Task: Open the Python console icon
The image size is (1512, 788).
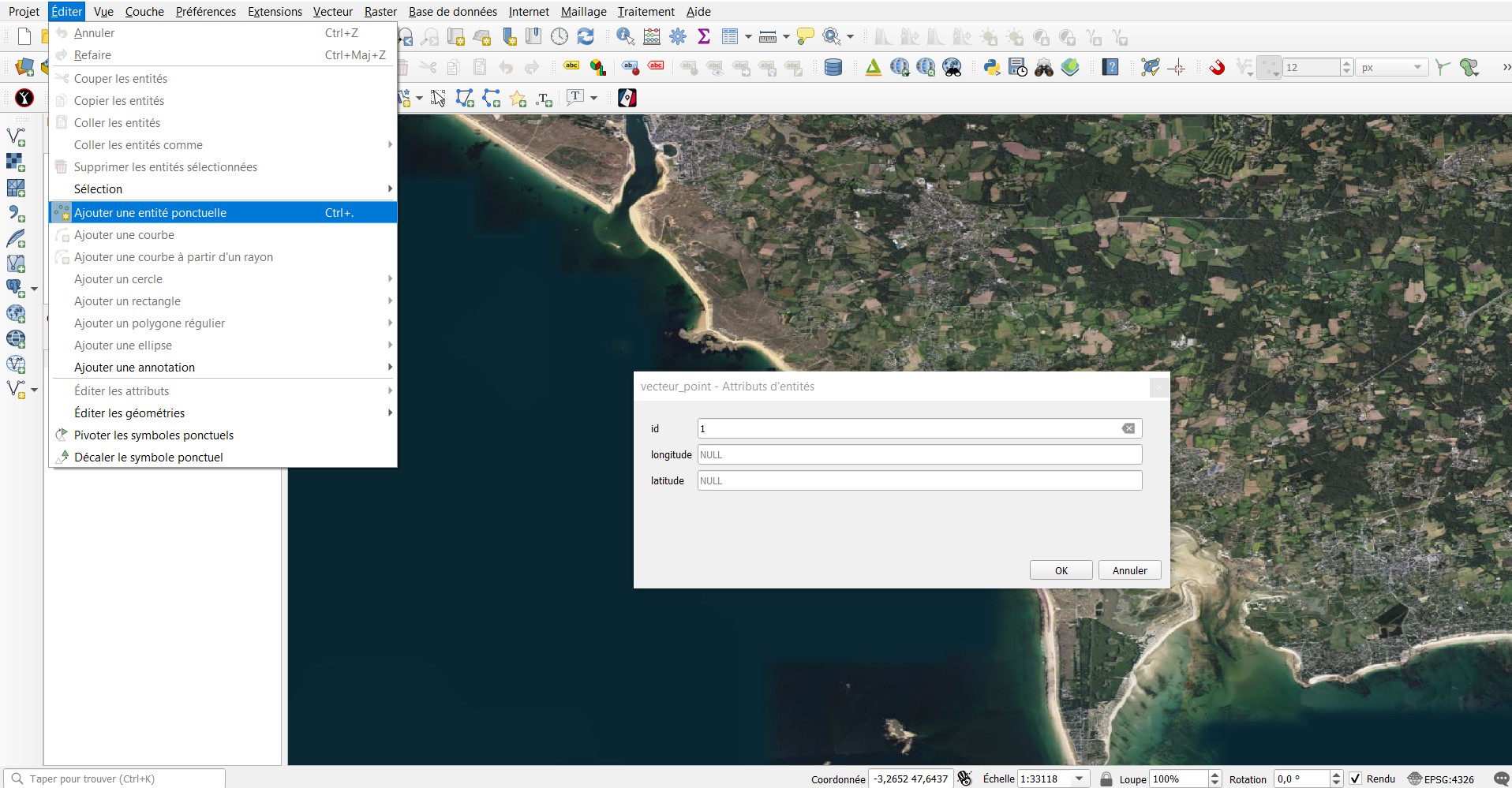Action: point(992,68)
